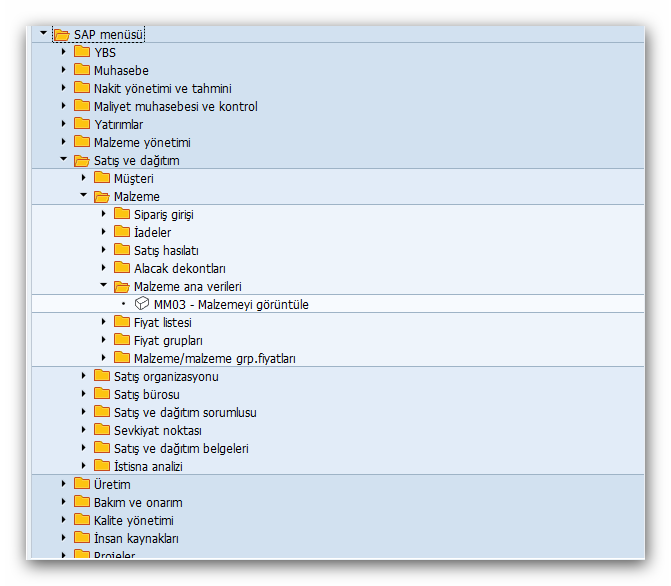Click the folder icon for Maliyet muhasebesi ve kontrol

point(82,106)
